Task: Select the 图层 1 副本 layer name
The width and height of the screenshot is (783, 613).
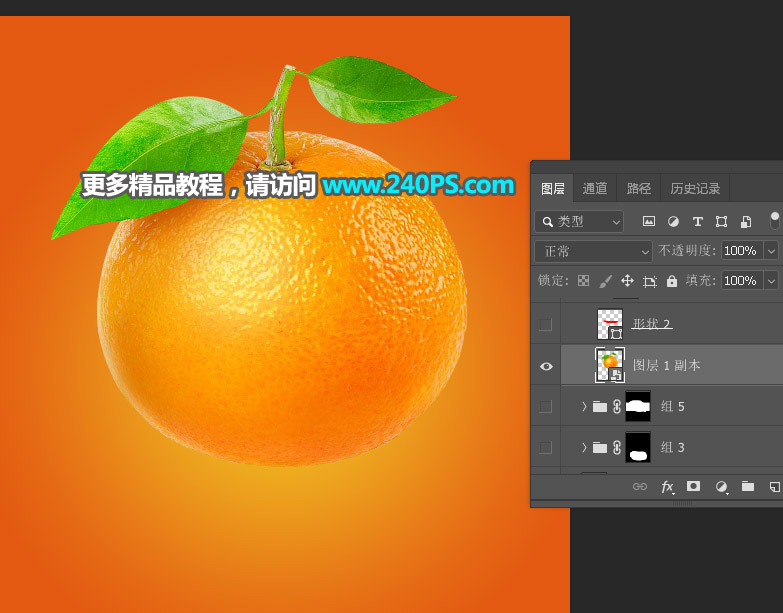Action: point(666,365)
